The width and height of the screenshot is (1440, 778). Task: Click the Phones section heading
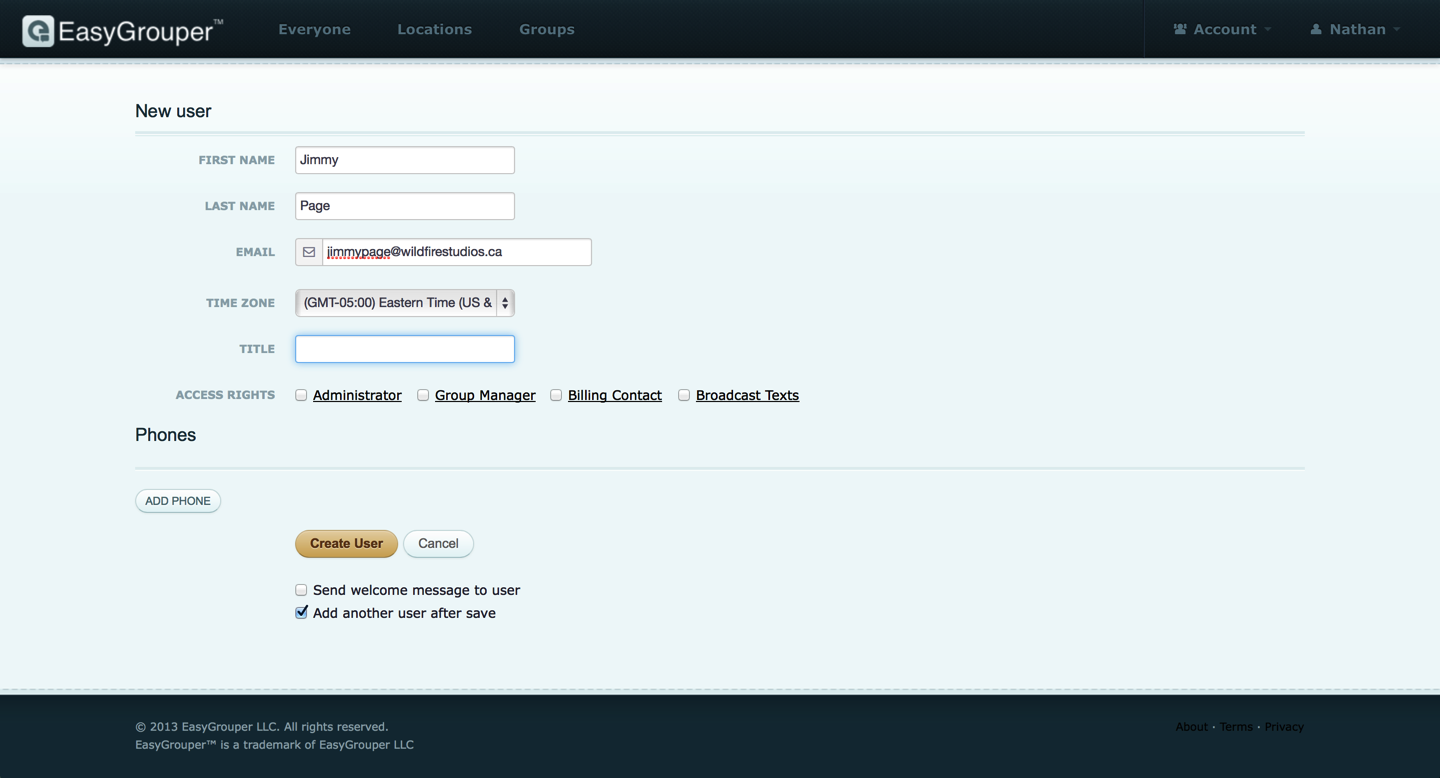165,435
